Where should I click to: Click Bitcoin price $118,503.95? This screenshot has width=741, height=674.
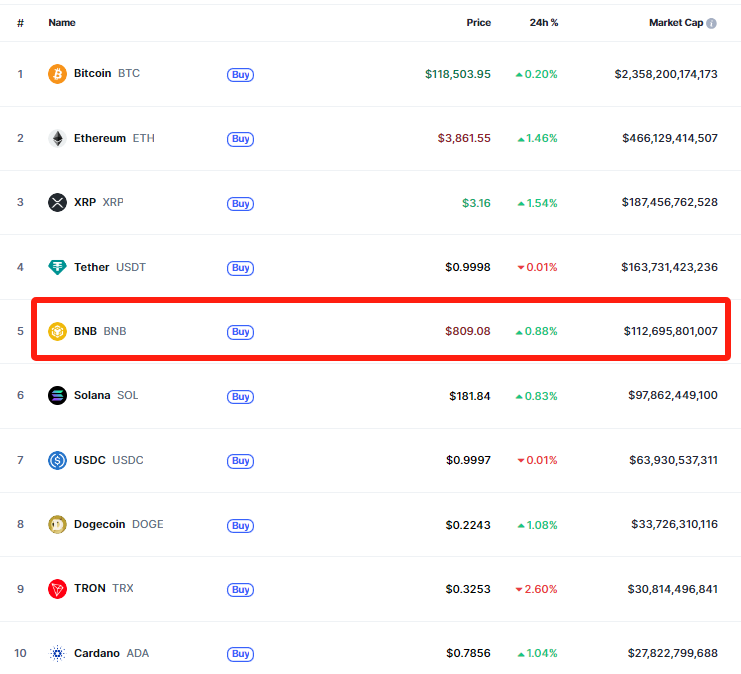[457, 74]
